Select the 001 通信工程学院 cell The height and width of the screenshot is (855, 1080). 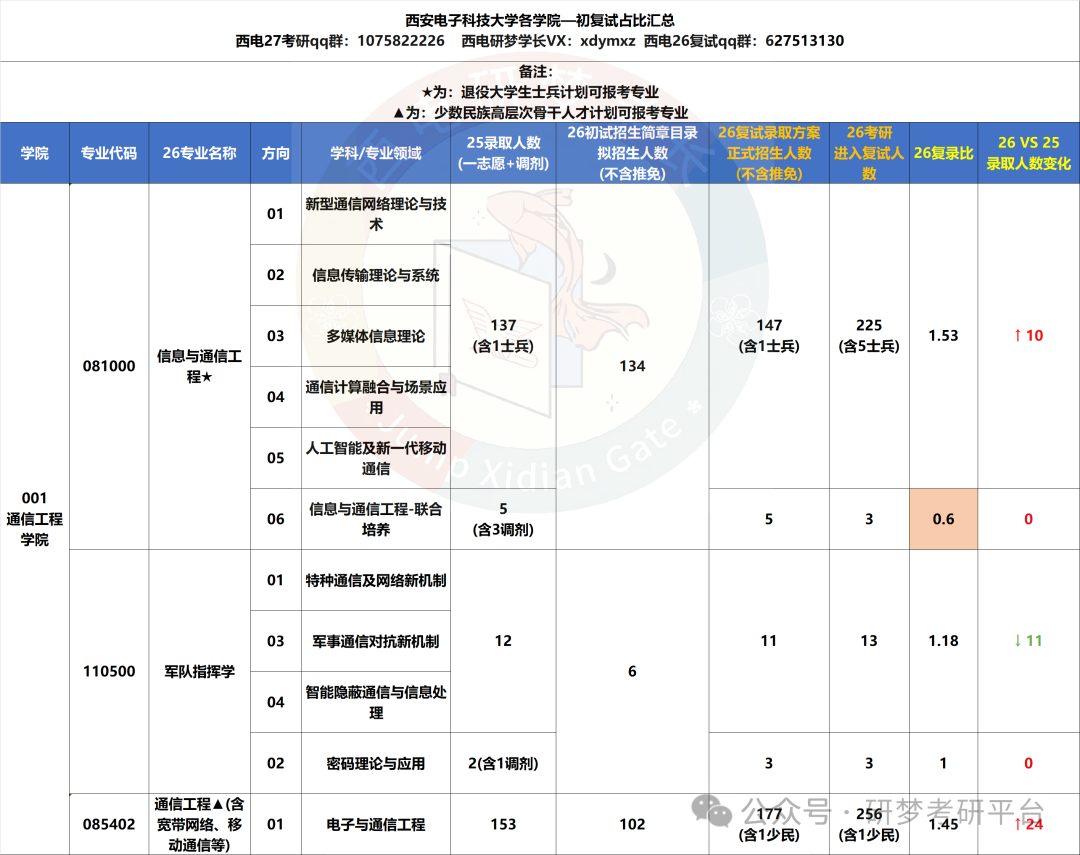click(x=34, y=519)
